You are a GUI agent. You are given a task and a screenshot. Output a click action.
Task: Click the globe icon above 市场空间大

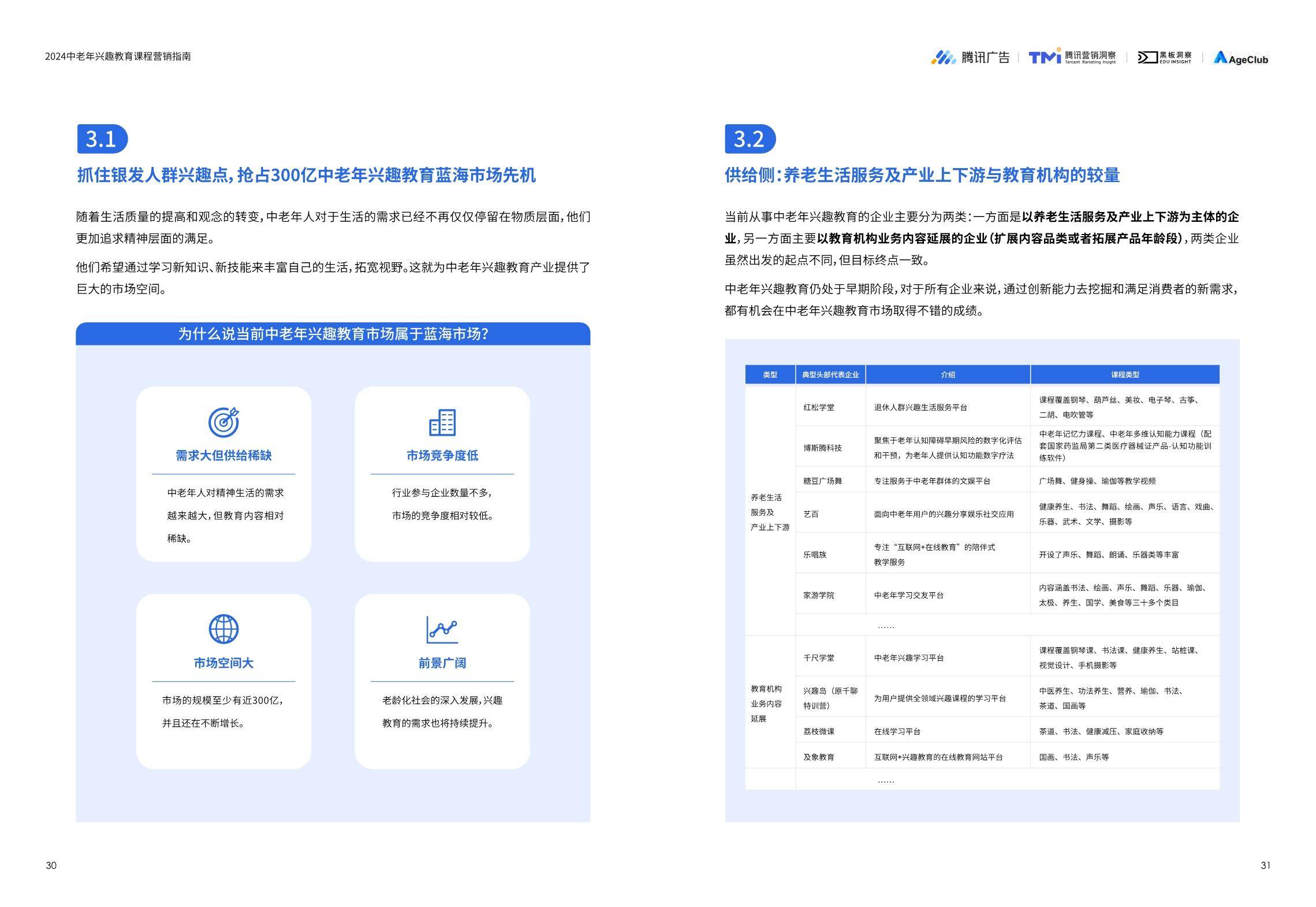click(223, 629)
